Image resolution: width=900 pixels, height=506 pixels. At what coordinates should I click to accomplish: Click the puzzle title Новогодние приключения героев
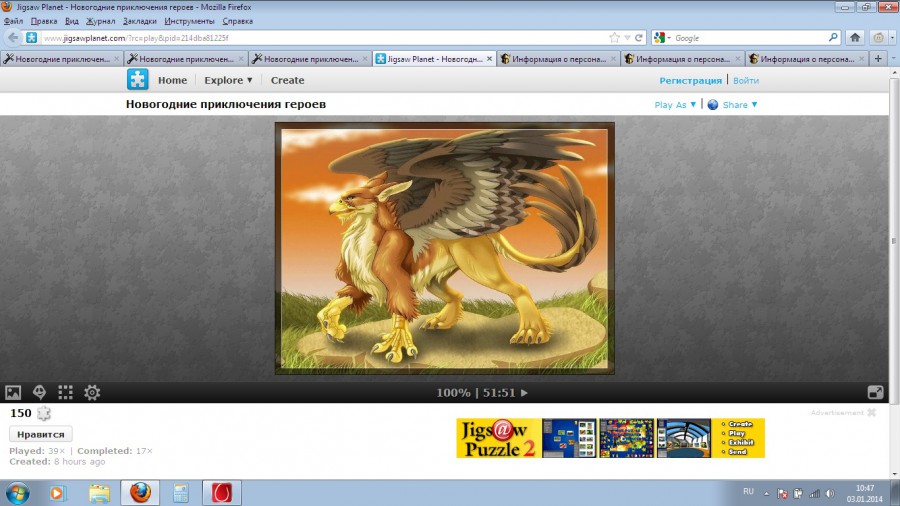[x=226, y=104]
